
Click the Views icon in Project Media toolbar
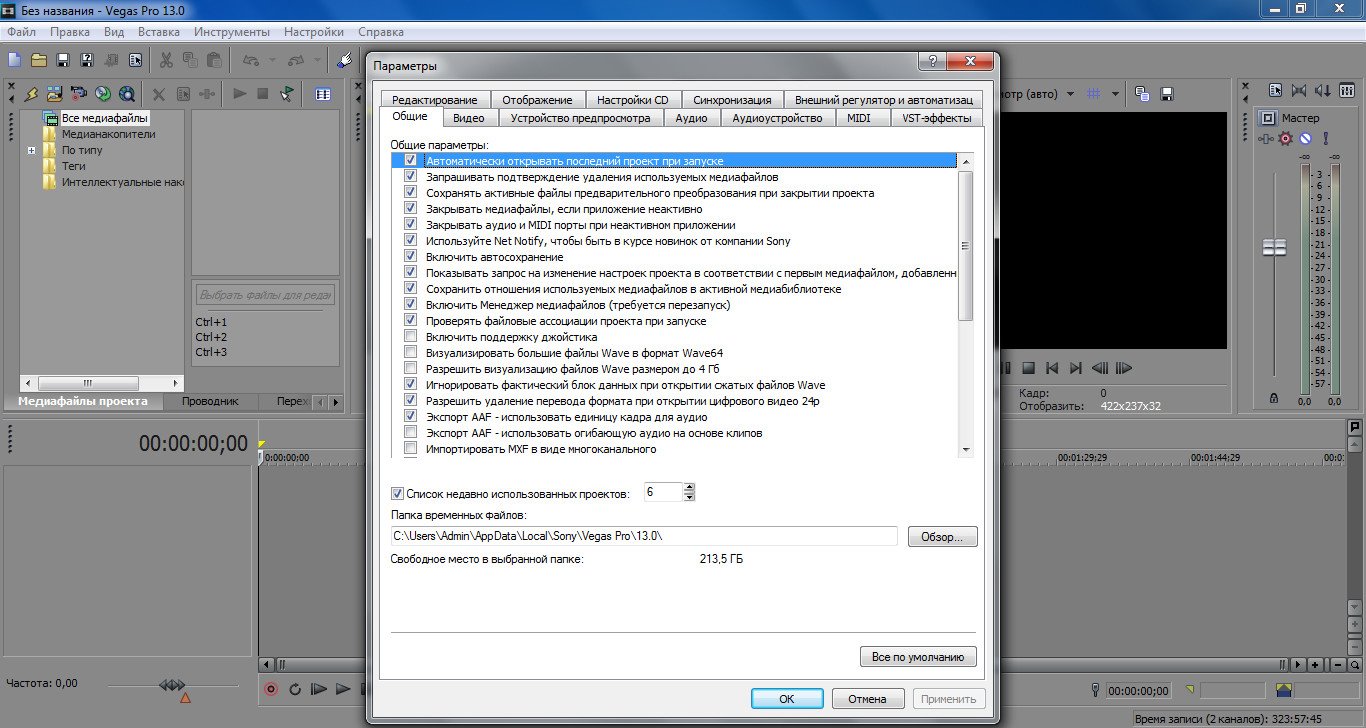click(323, 94)
